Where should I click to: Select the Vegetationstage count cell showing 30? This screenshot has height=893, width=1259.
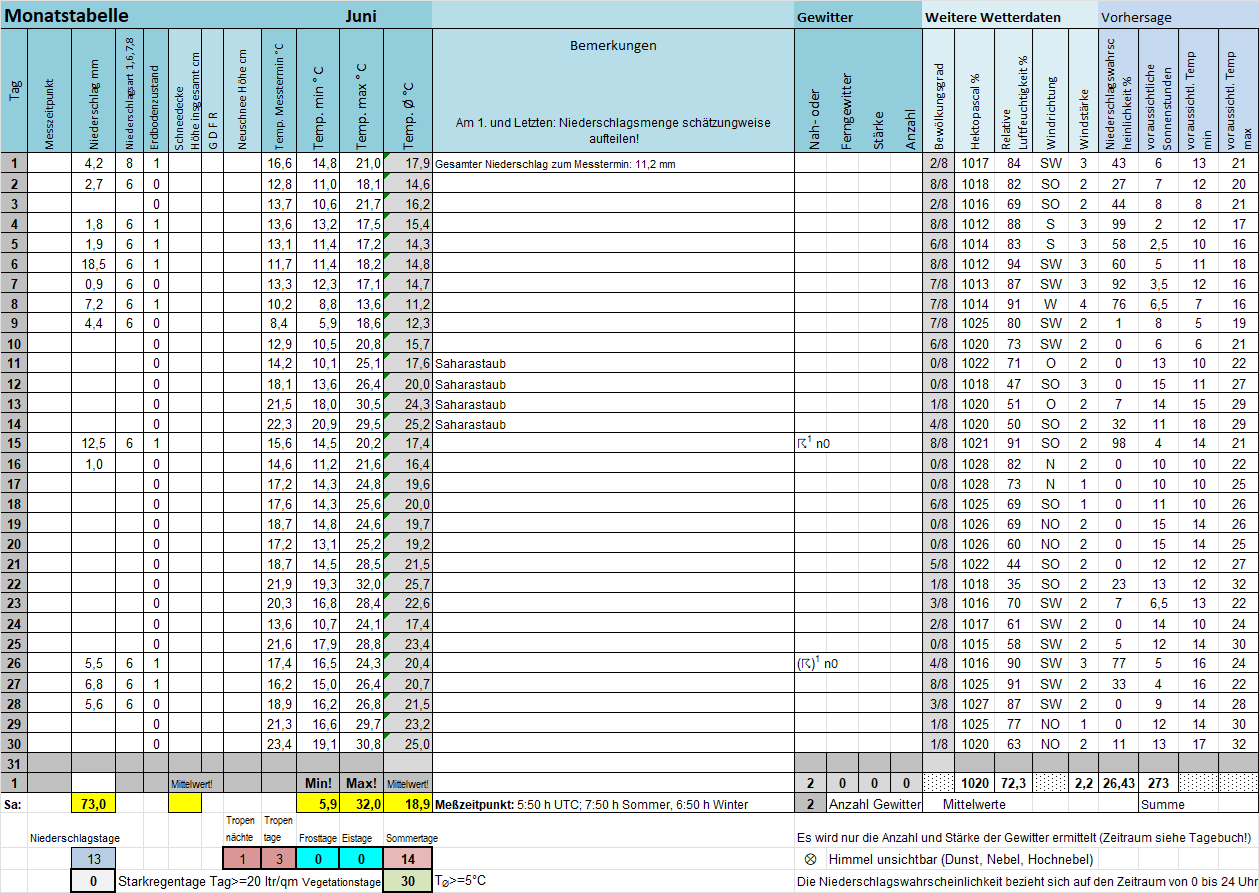click(408, 881)
